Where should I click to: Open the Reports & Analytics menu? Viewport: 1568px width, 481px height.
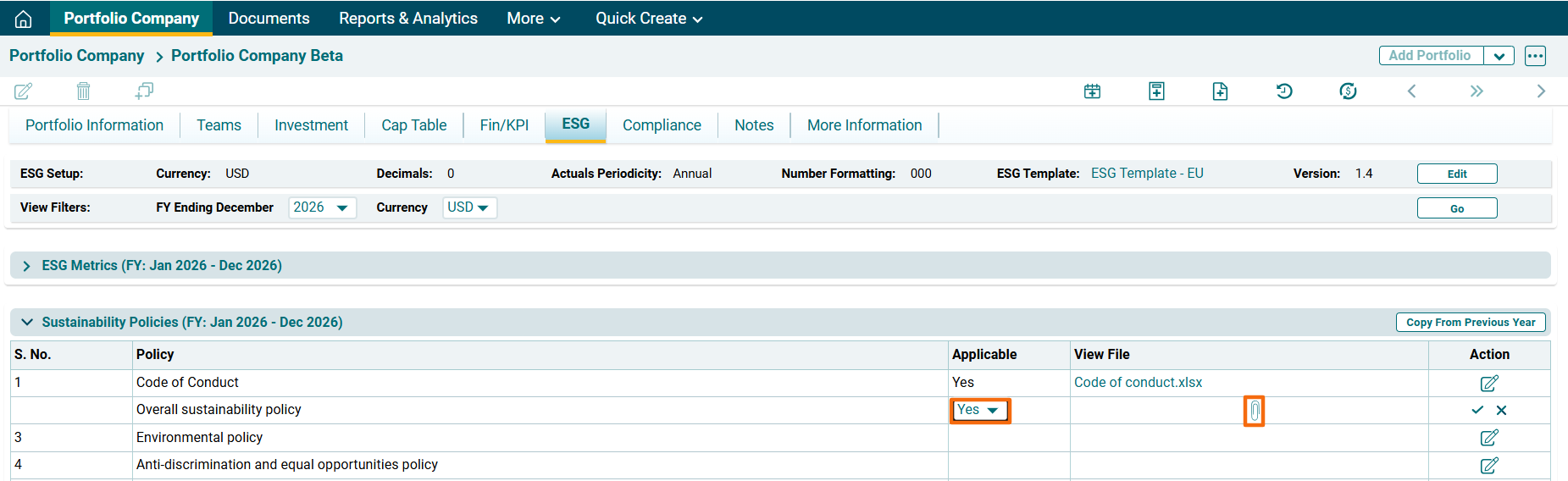coord(407,19)
